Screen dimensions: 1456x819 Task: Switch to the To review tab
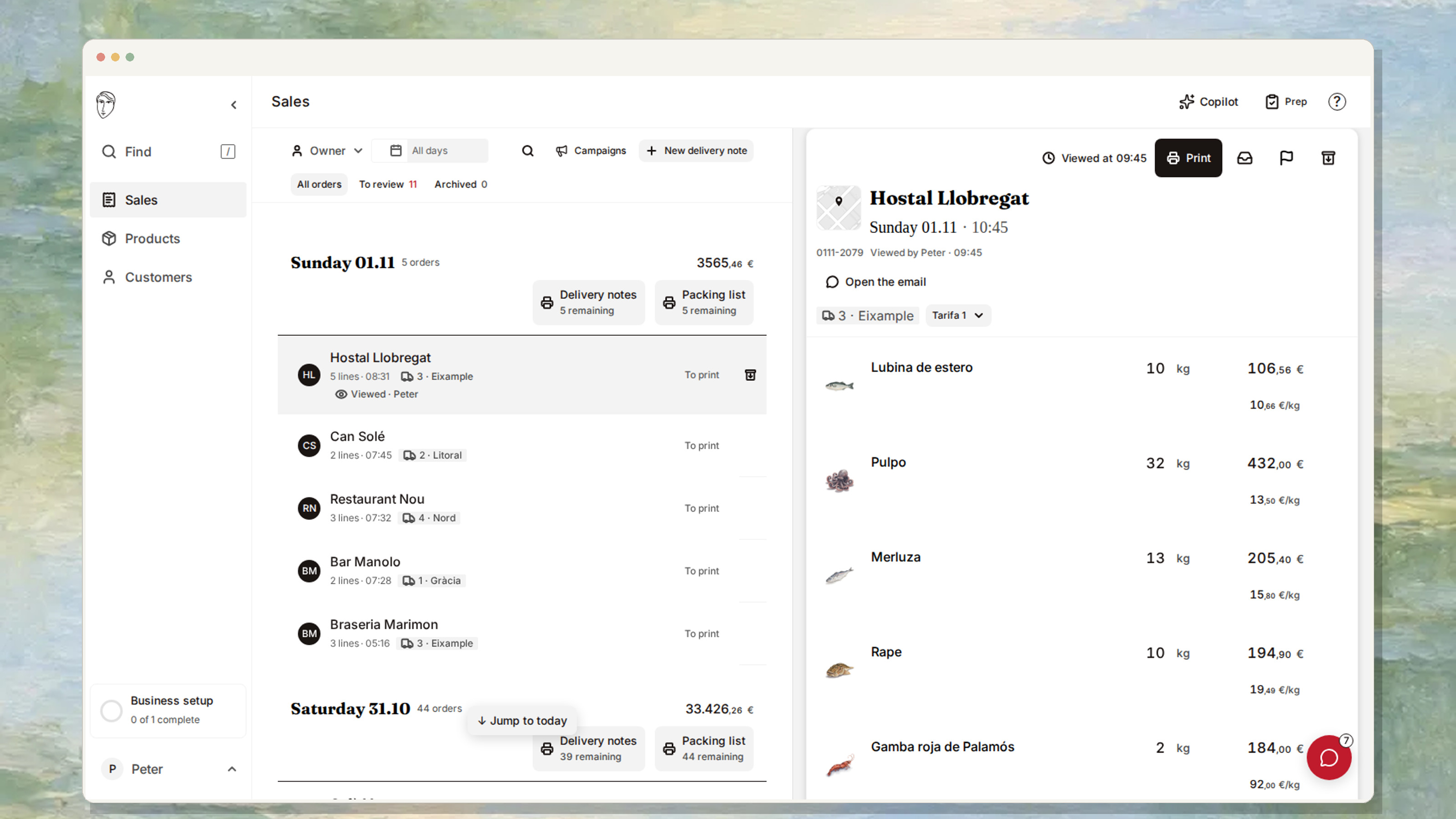[388, 184]
